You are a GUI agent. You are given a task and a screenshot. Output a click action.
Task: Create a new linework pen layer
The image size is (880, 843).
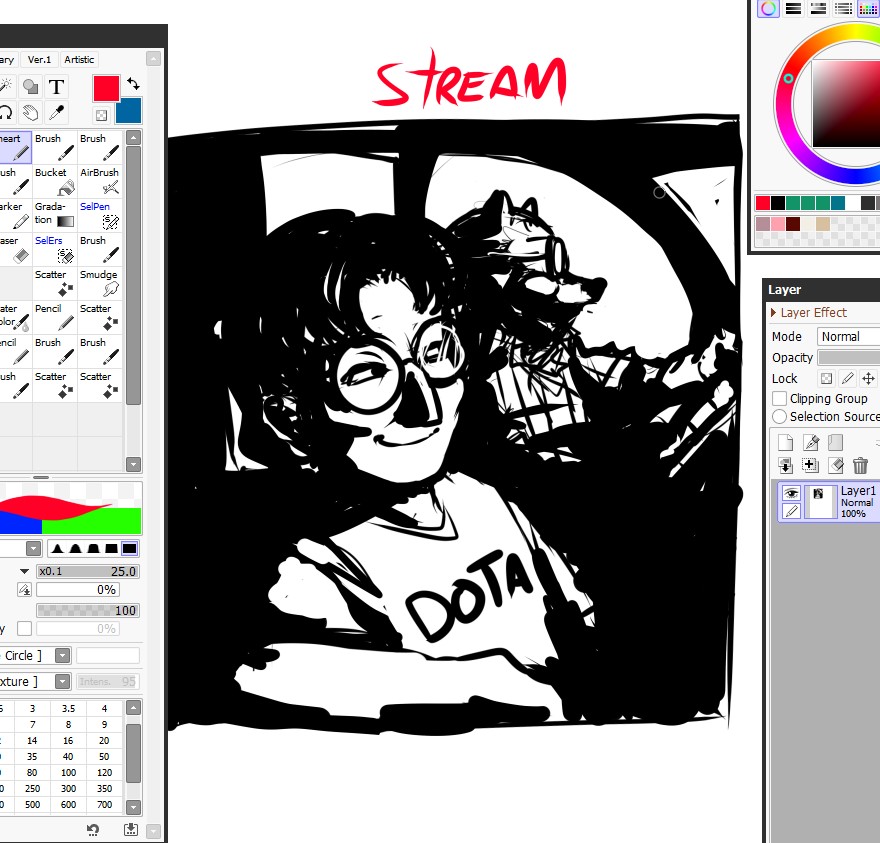pos(810,442)
